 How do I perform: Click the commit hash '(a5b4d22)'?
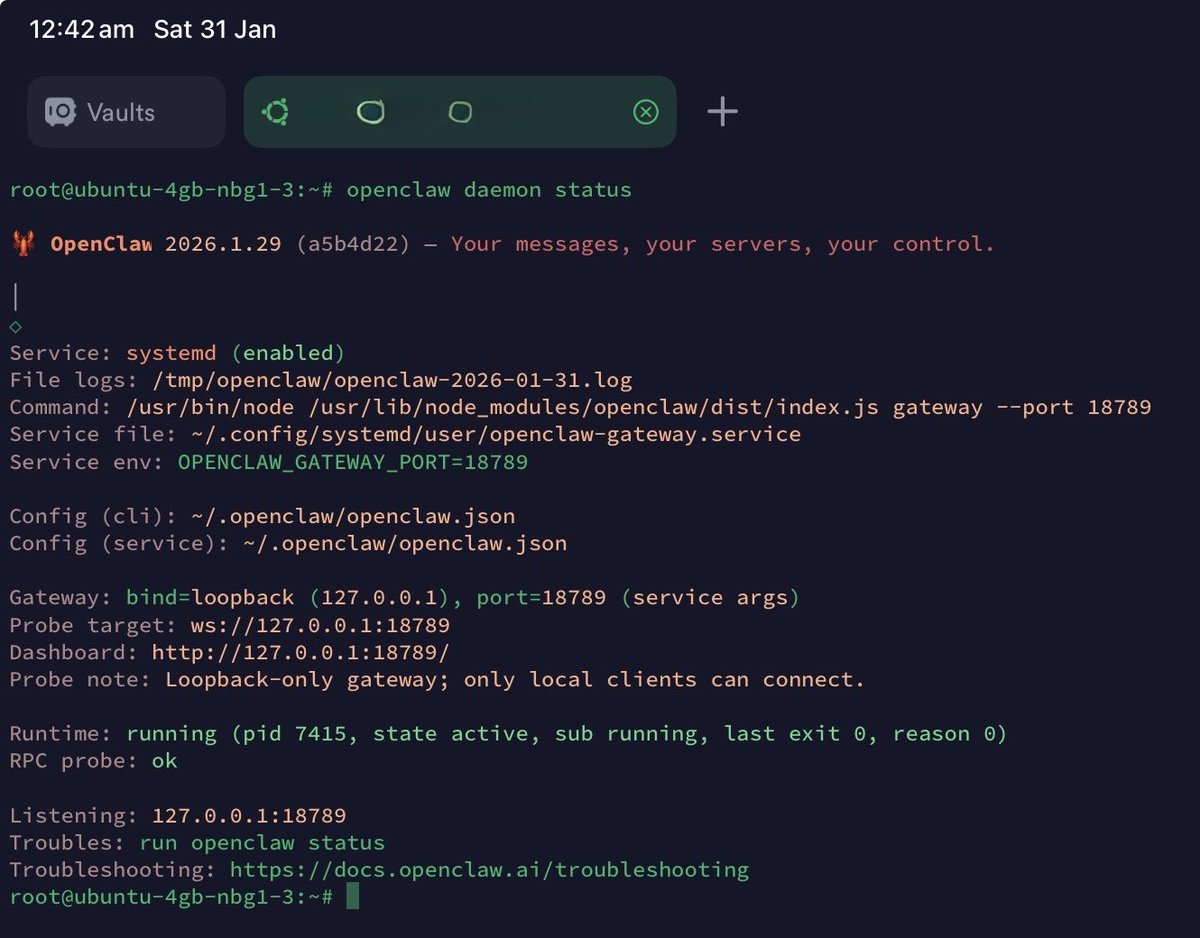point(353,245)
